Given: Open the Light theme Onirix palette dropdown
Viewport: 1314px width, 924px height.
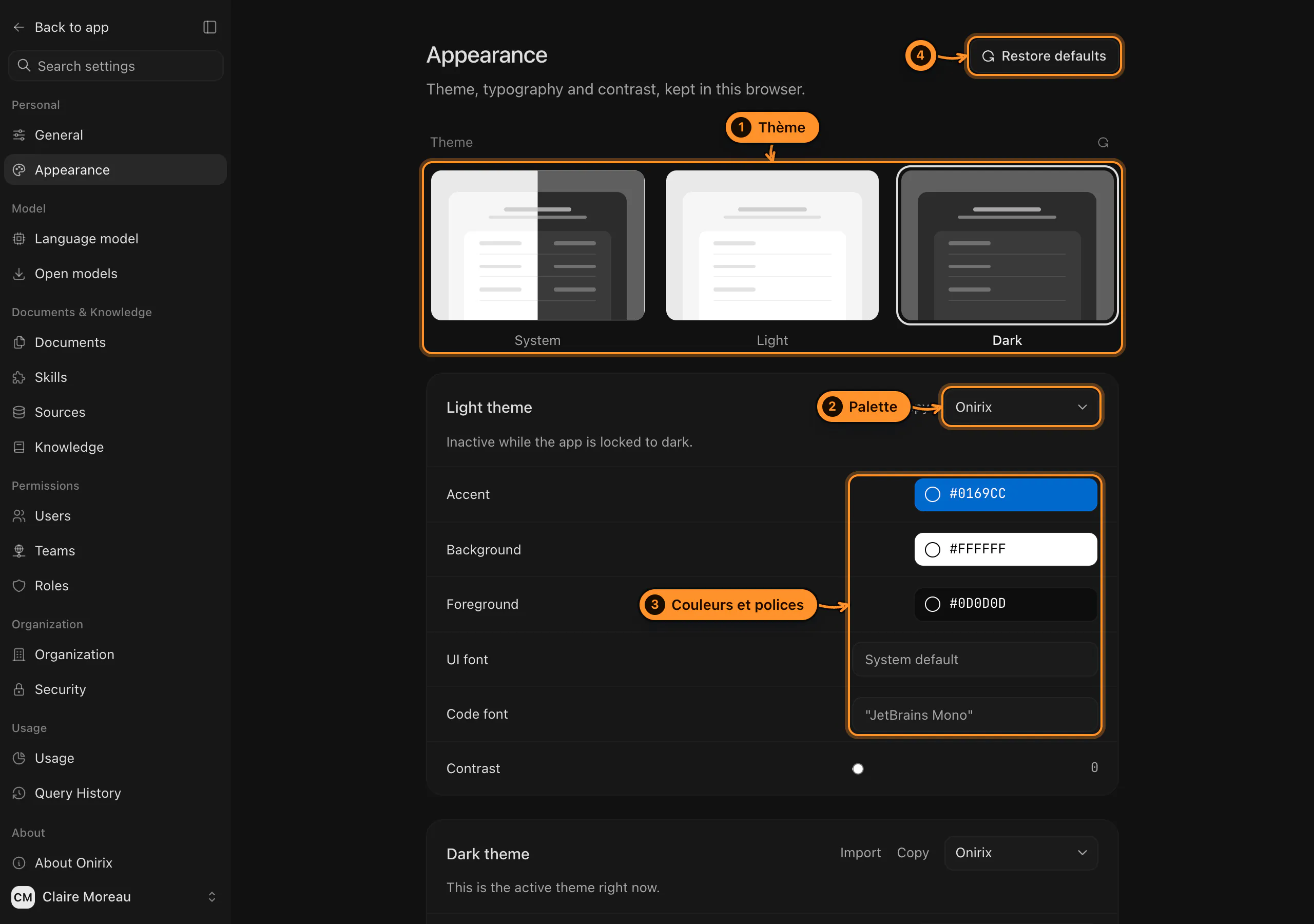Looking at the screenshot, I should [1021, 407].
